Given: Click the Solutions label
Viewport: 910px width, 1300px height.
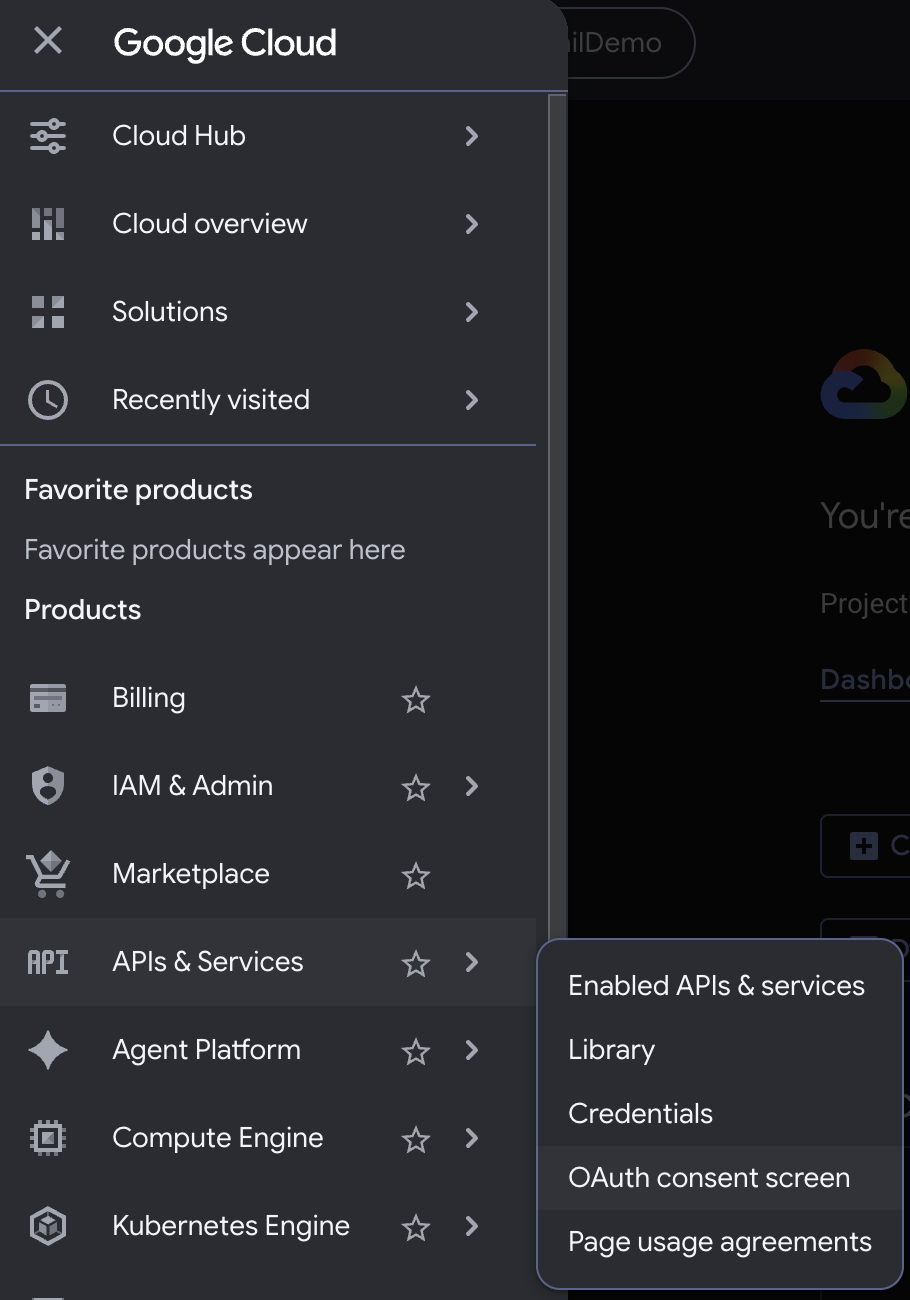Looking at the screenshot, I should (x=170, y=312).
